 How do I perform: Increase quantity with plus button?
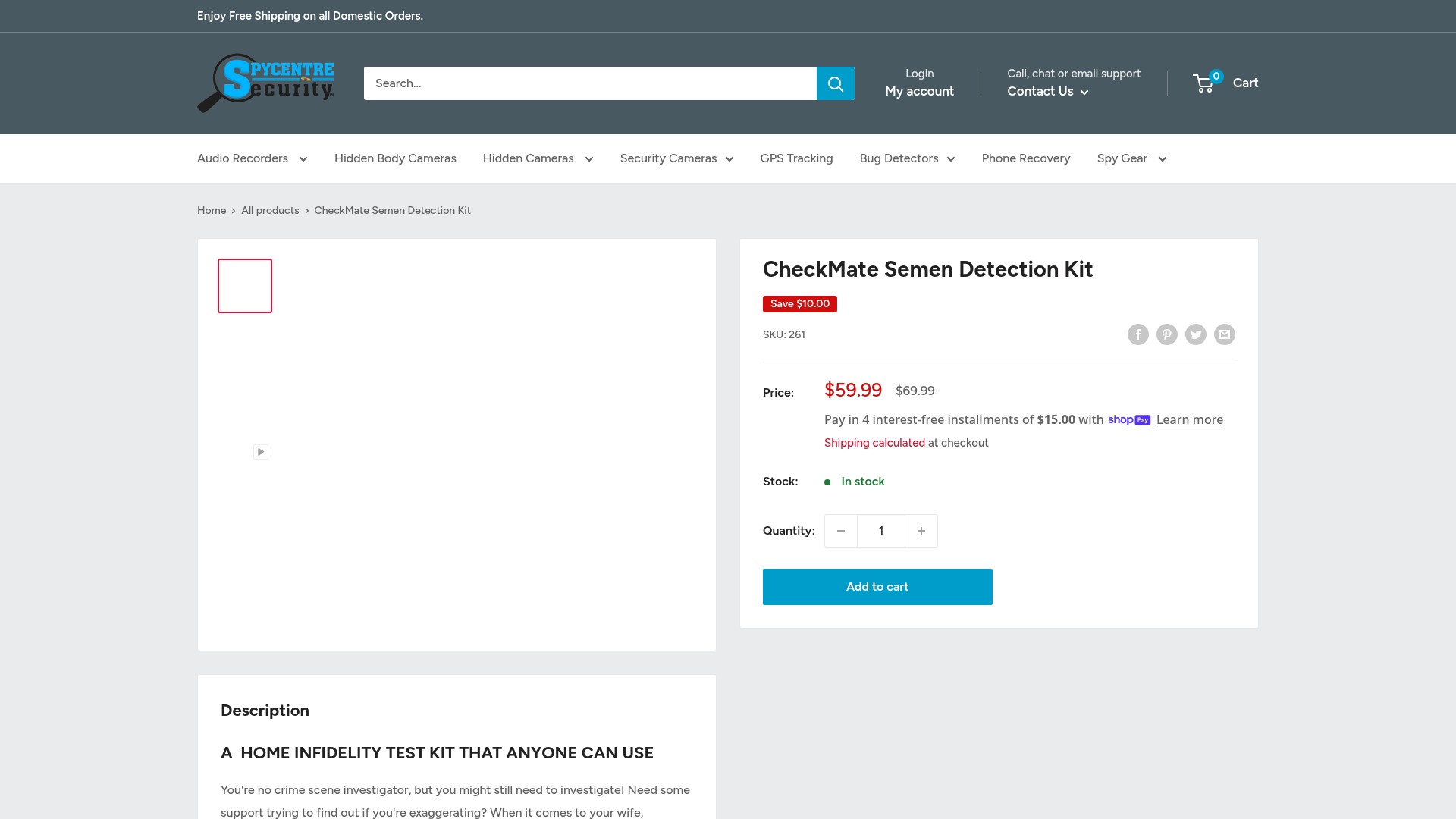[921, 531]
